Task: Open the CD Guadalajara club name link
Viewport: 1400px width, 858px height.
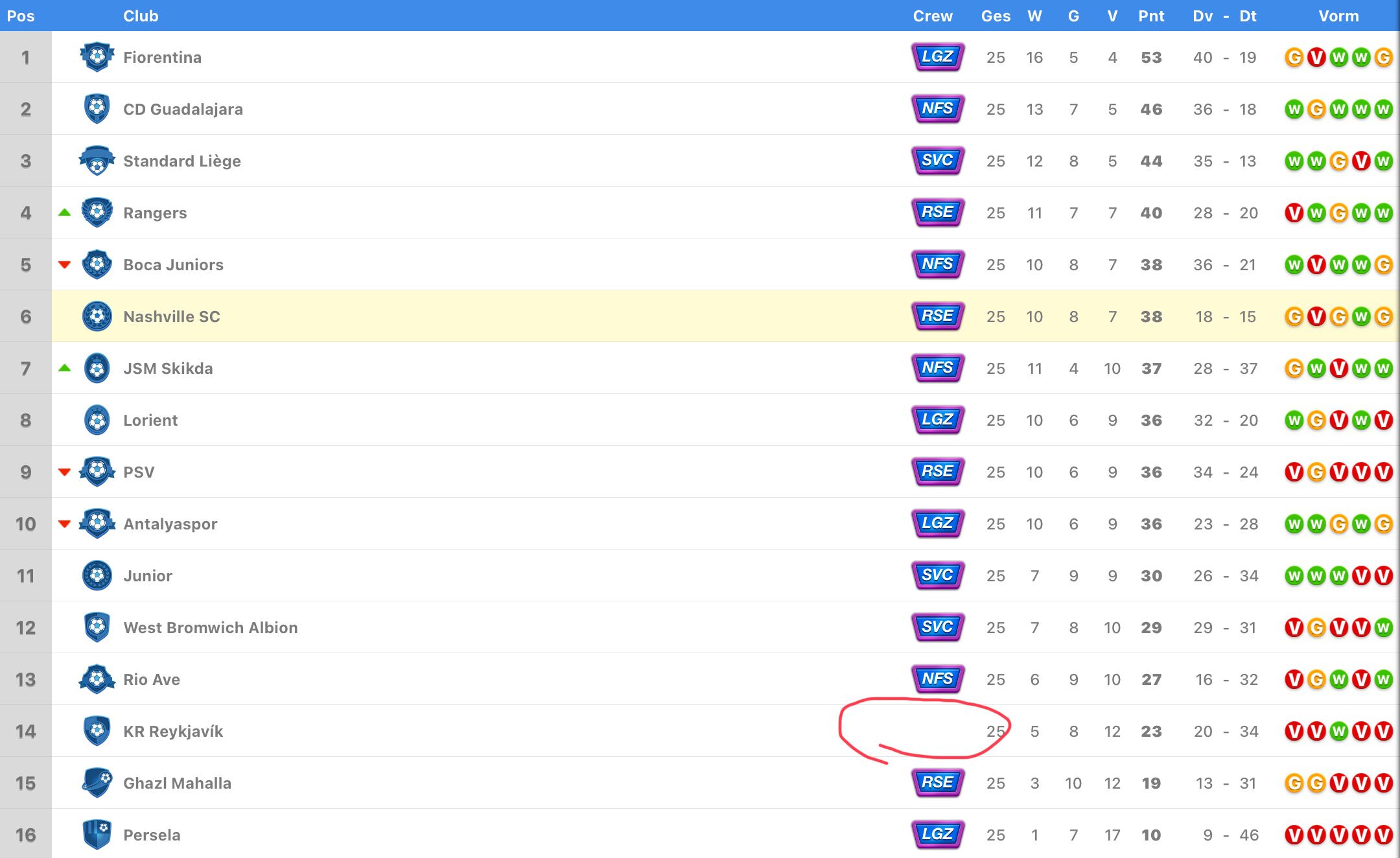Action: click(x=183, y=110)
